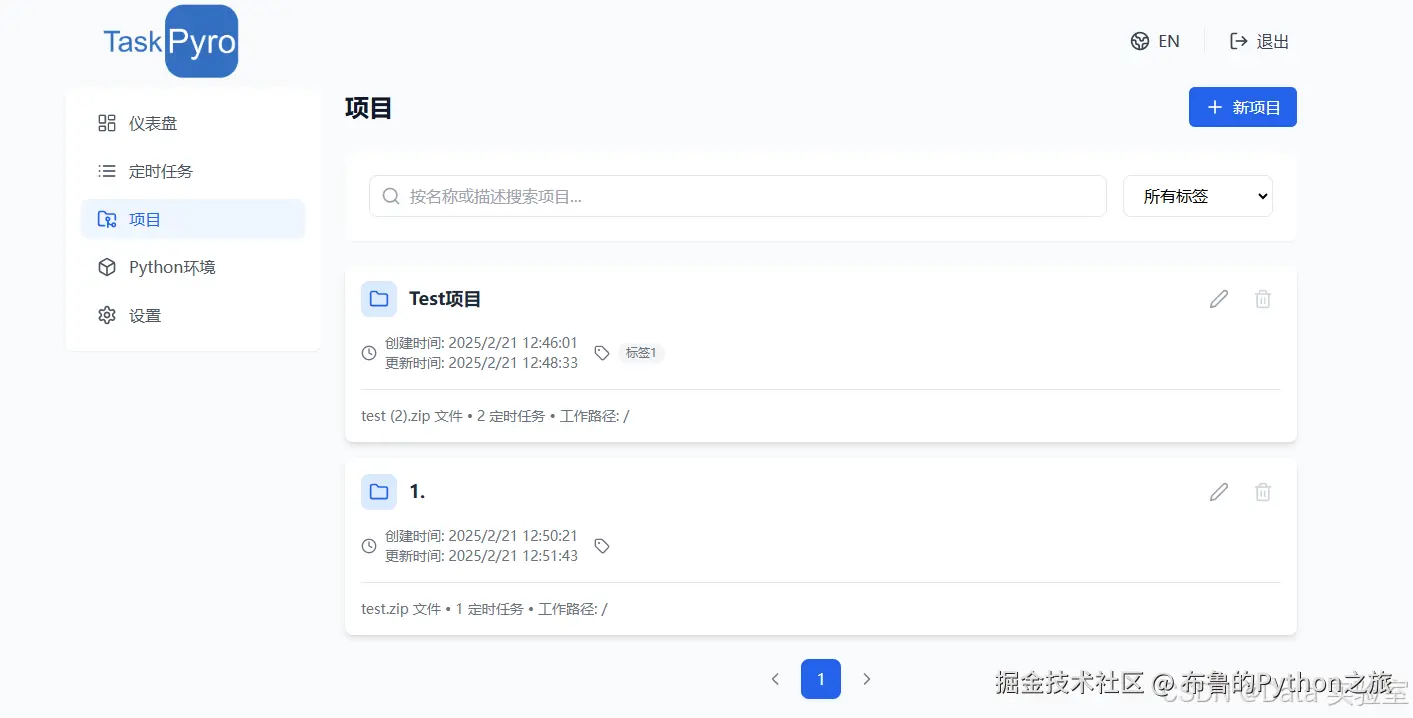Click the folder icon beside project 1.
1413x718 pixels.
pyautogui.click(x=379, y=491)
